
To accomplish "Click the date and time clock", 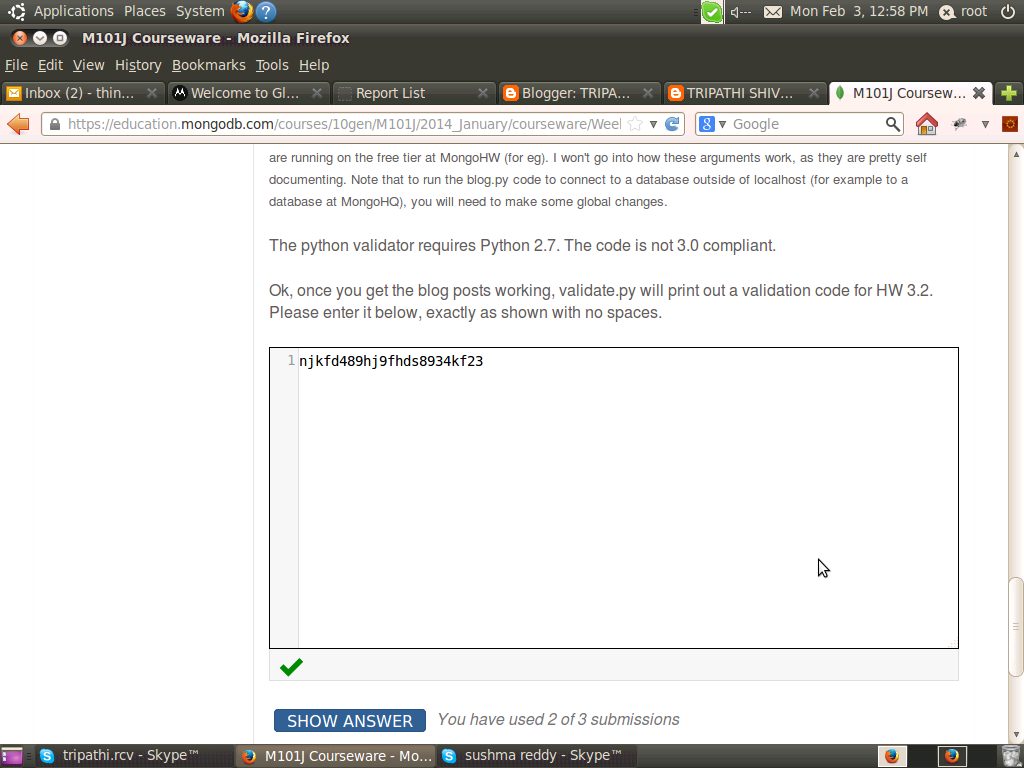I will pyautogui.click(x=859, y=11).
